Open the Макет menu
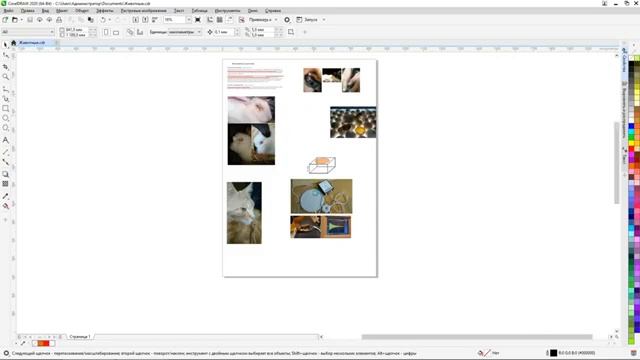The height and width of the screenshot is (360, 640). click(x=62, y=11)
